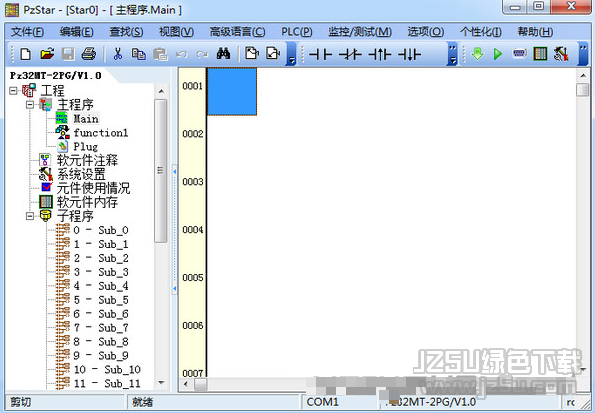This screenshot has height=413, width=595.
Task: Collapse the 子程序 tree node
Action: [30, 216]
